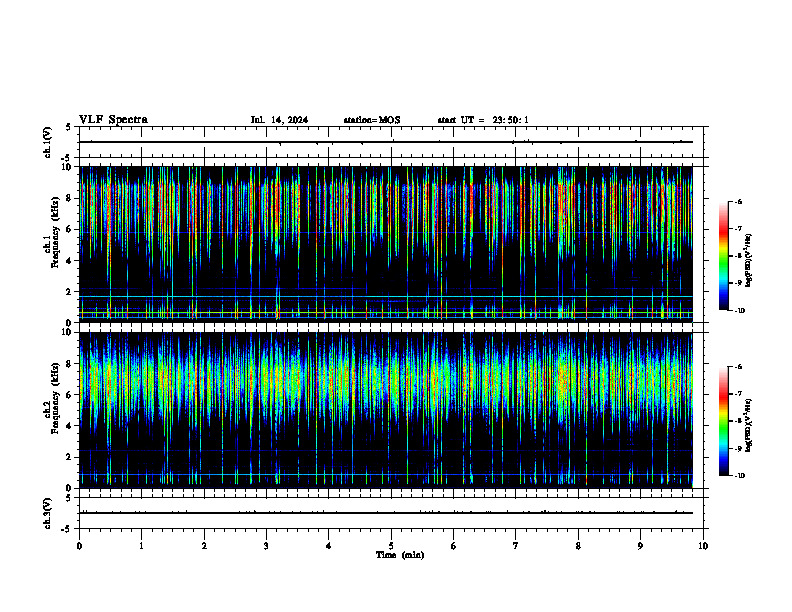Click the time axis tick label "0"
The image size is (792, 612).
click(x=79, y=546)
